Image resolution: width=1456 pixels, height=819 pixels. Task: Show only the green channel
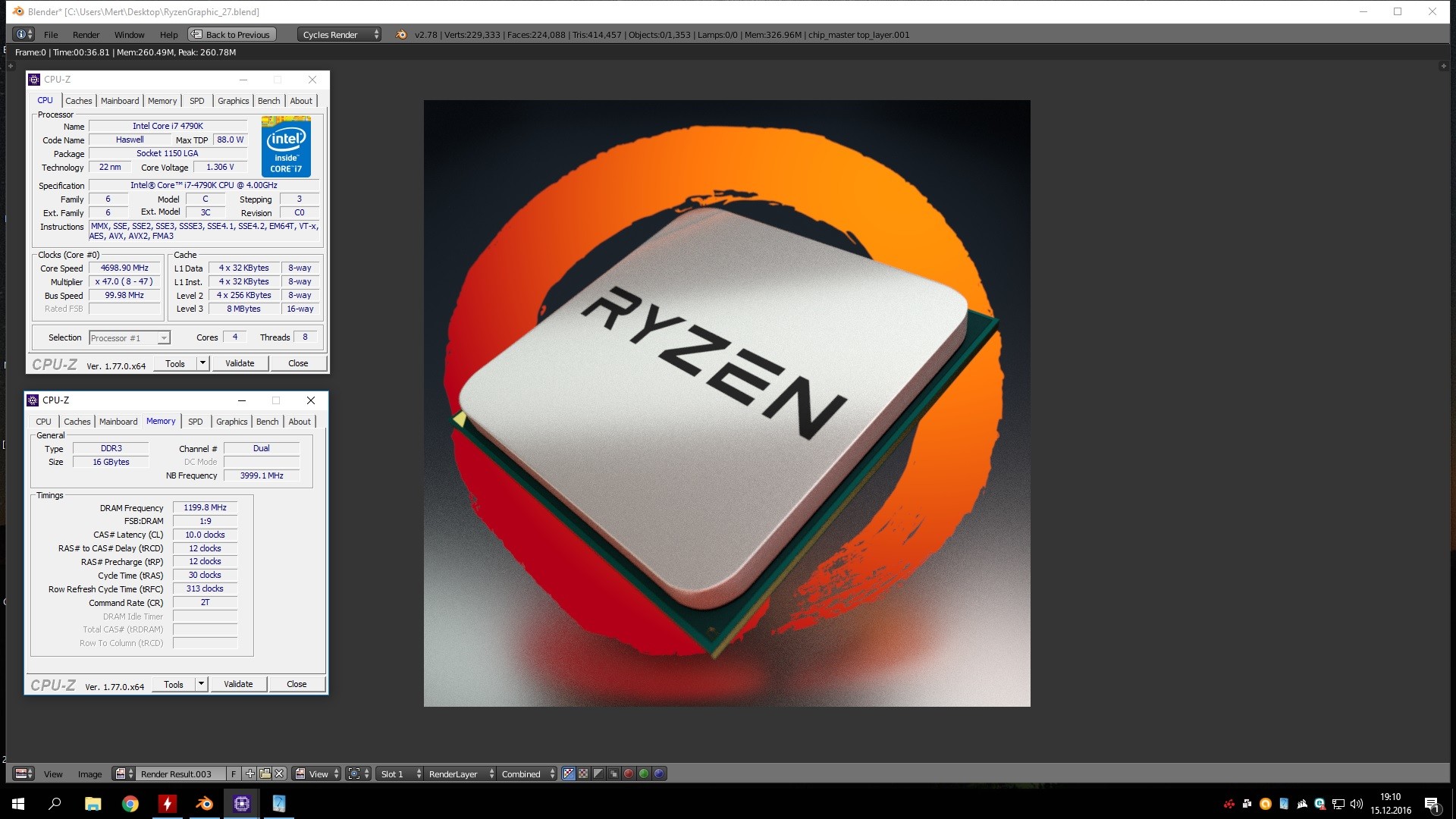[x=644, y=773]
